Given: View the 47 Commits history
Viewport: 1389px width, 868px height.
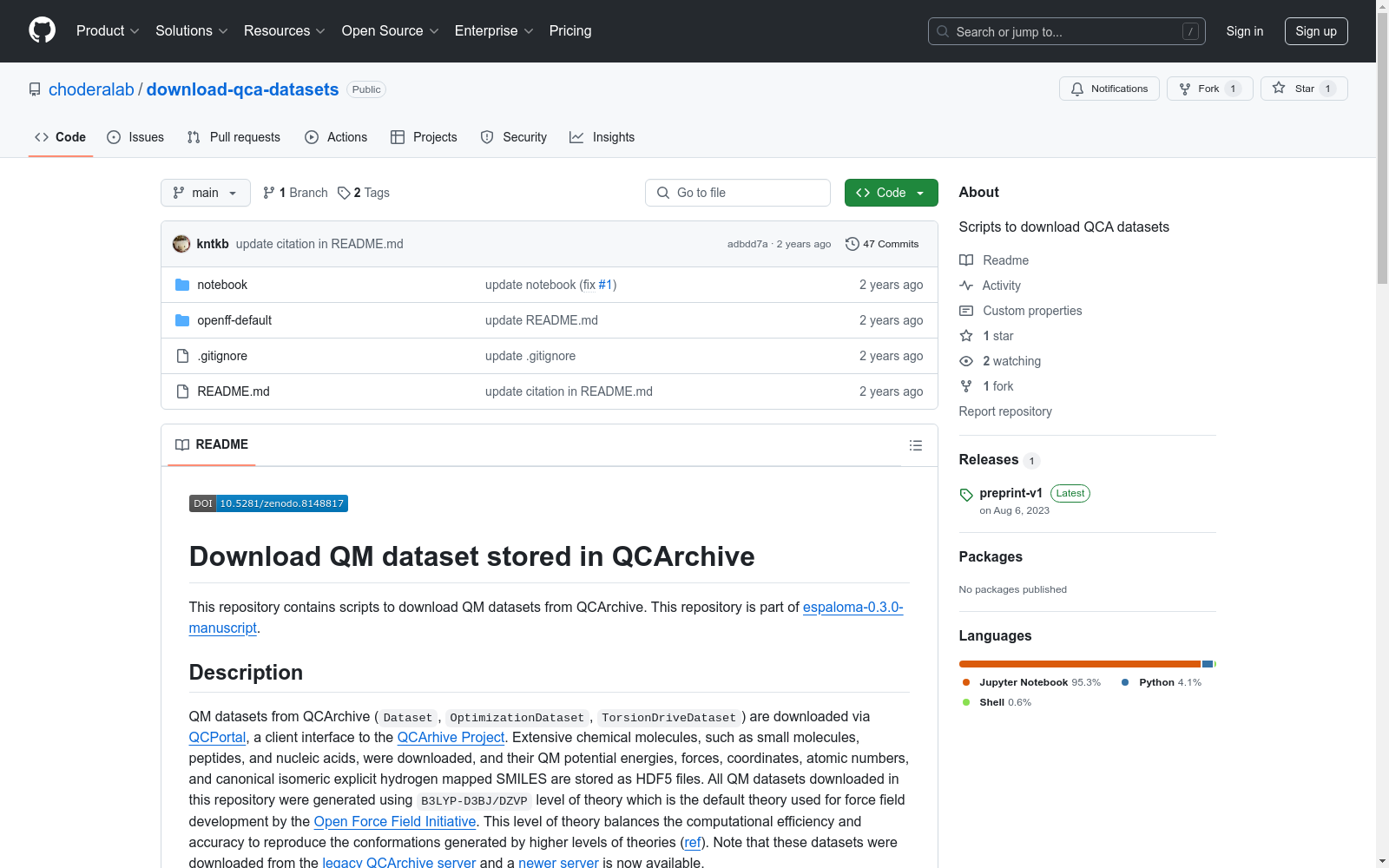Looking at the screenshot, I should tap(882, 244).
